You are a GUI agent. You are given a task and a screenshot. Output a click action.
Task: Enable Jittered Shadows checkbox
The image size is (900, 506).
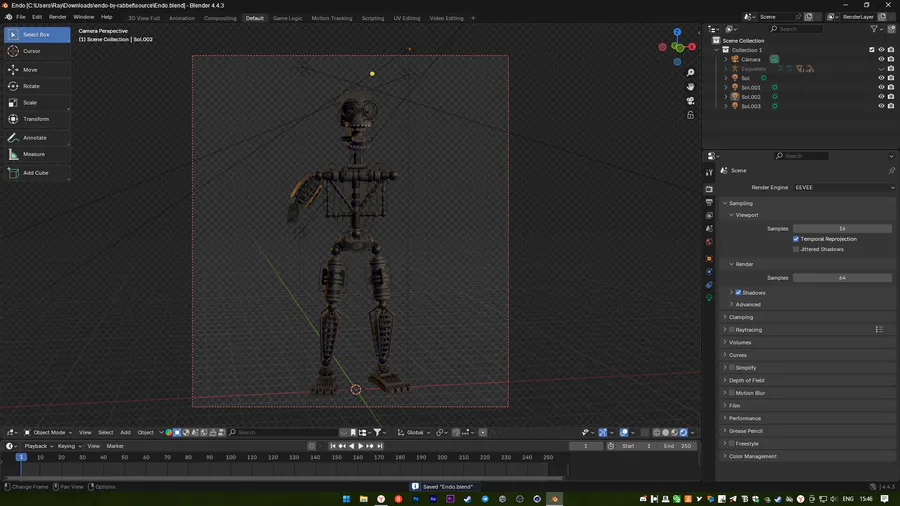[796, 249]
